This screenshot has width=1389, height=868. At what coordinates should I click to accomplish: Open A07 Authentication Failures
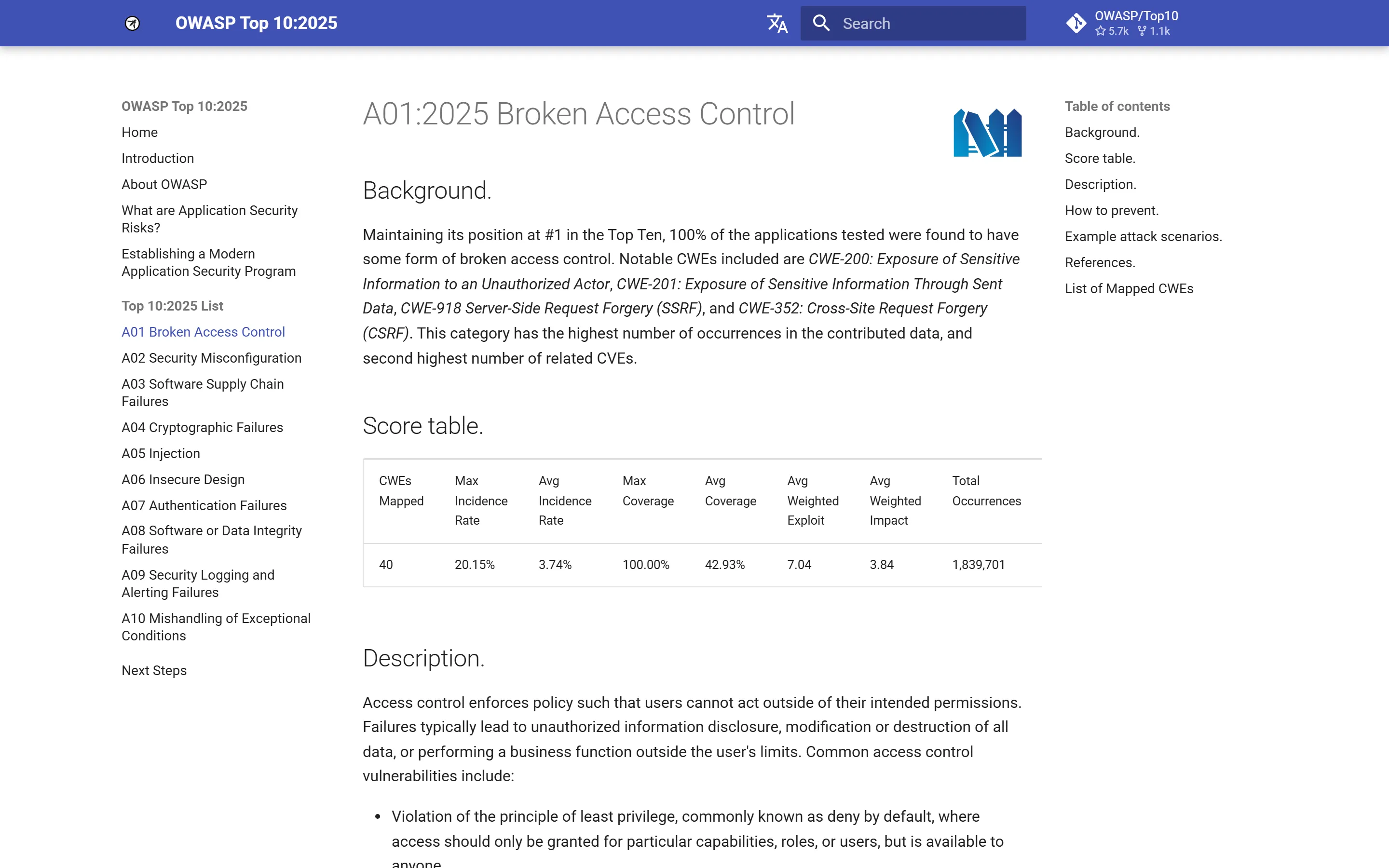click(x=204, y=505)
